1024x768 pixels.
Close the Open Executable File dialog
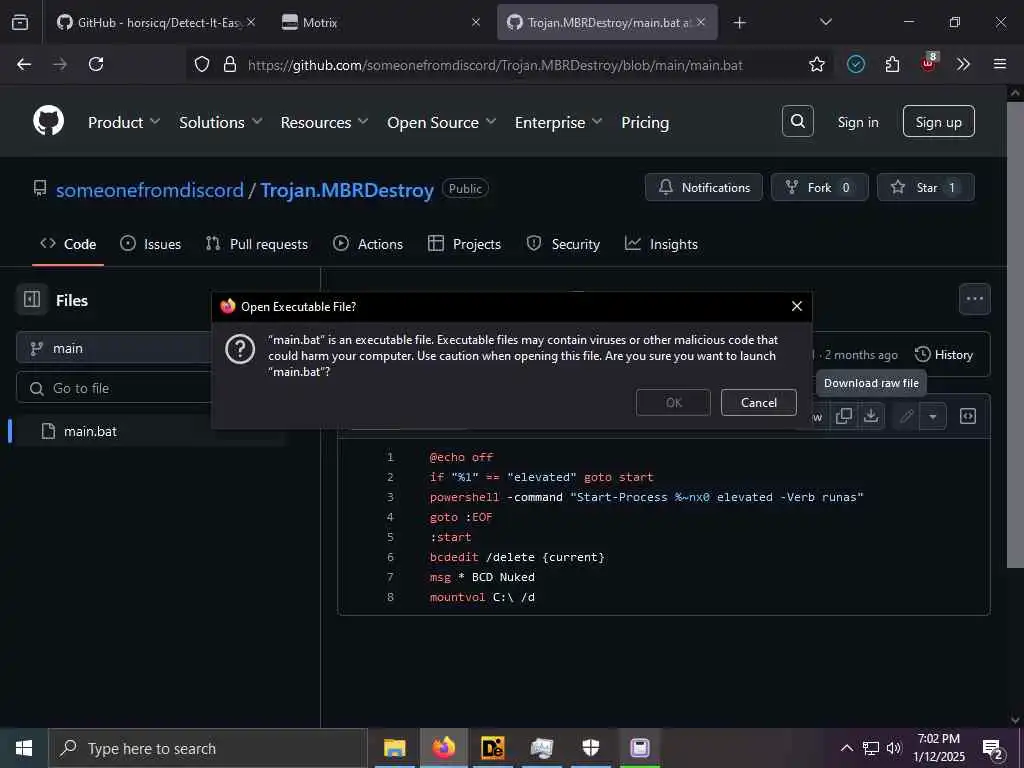(x=796, y=306)
